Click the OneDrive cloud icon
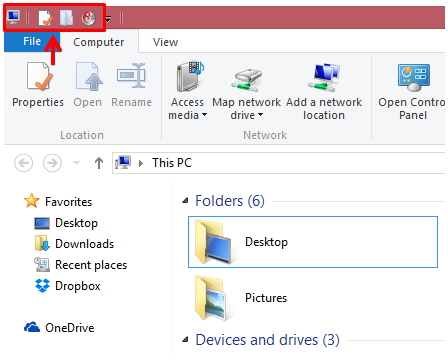The image size is (448, 363). coord(32,327)
